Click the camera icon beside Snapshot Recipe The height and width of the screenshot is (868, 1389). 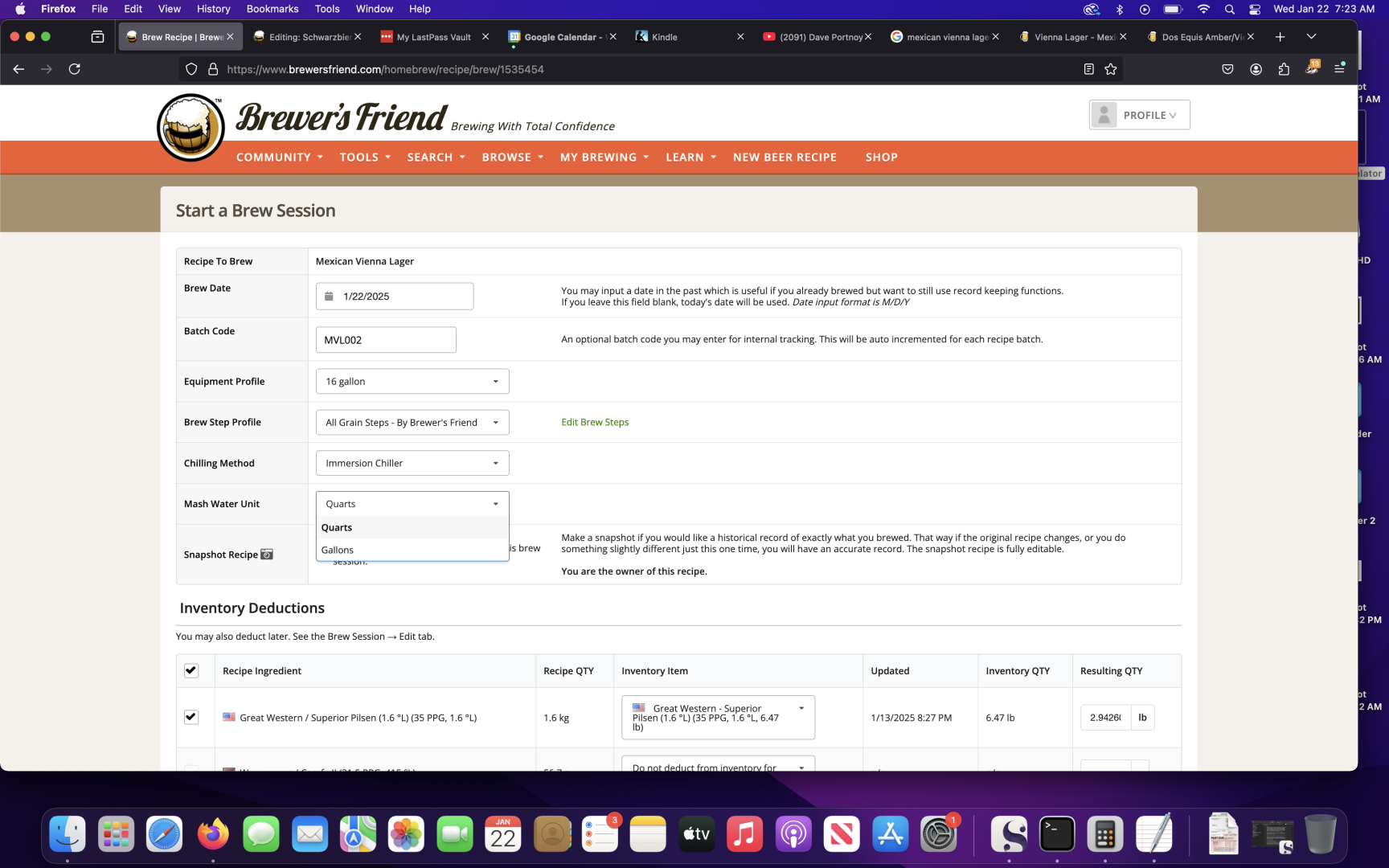tap(267, 555)
